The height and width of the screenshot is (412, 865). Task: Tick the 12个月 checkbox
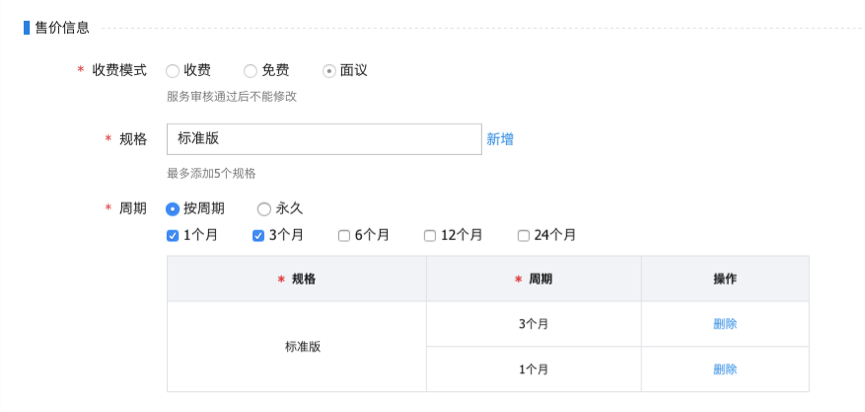pos(430,236)
